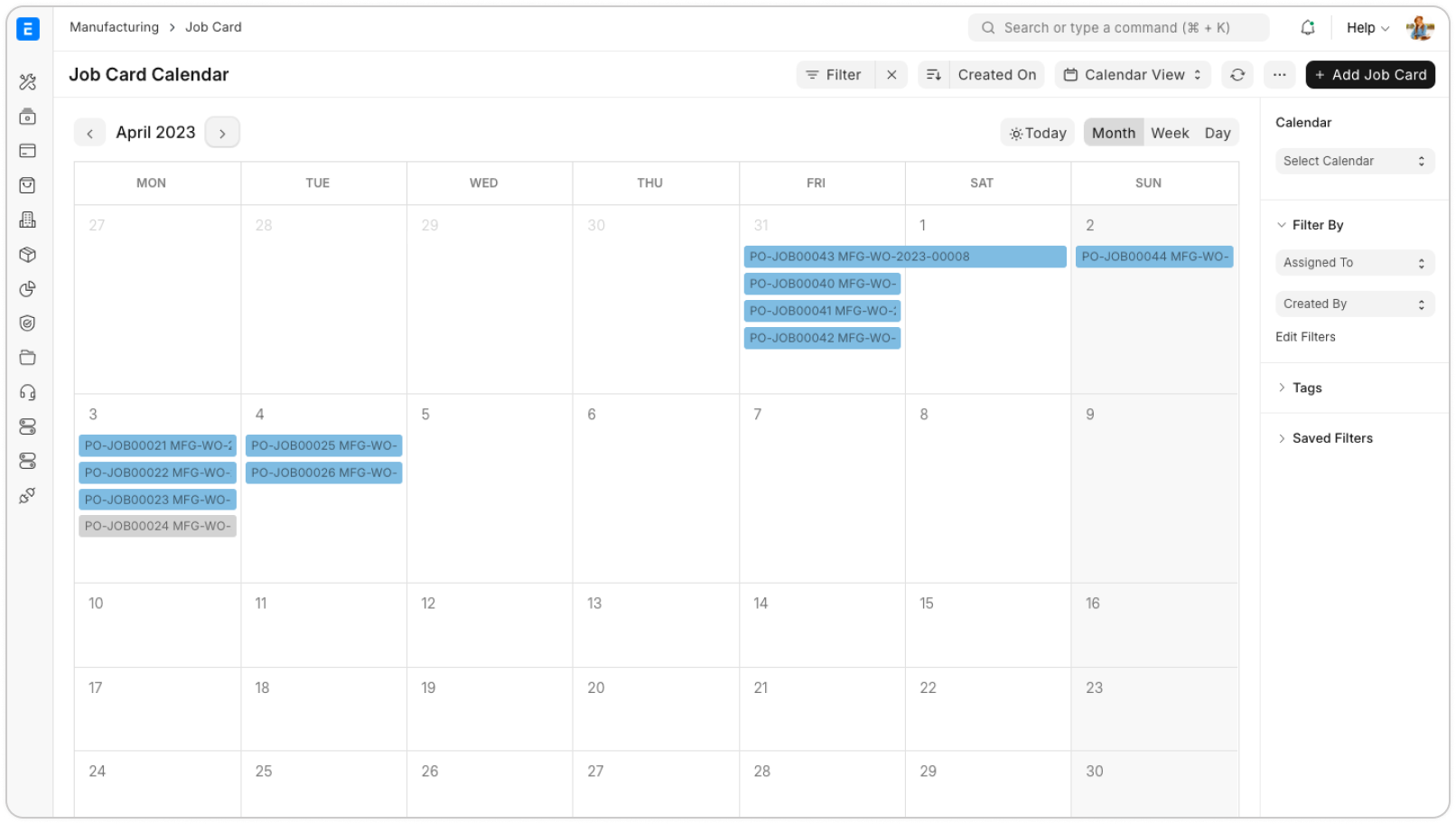Open the Help menu

(1367, 28)
